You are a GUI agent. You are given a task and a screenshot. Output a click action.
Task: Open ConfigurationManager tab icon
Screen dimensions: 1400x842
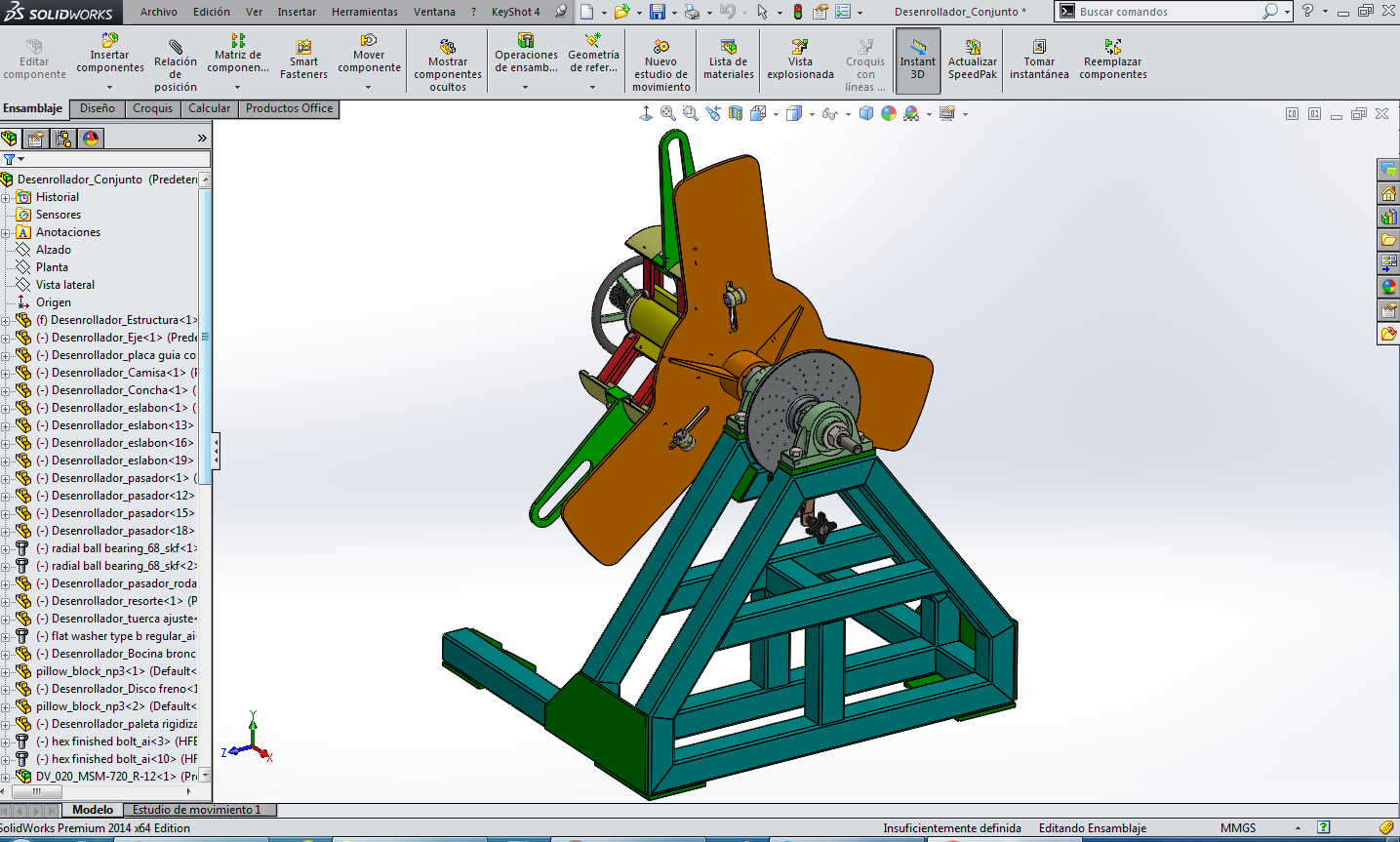[x=64, y=139]
